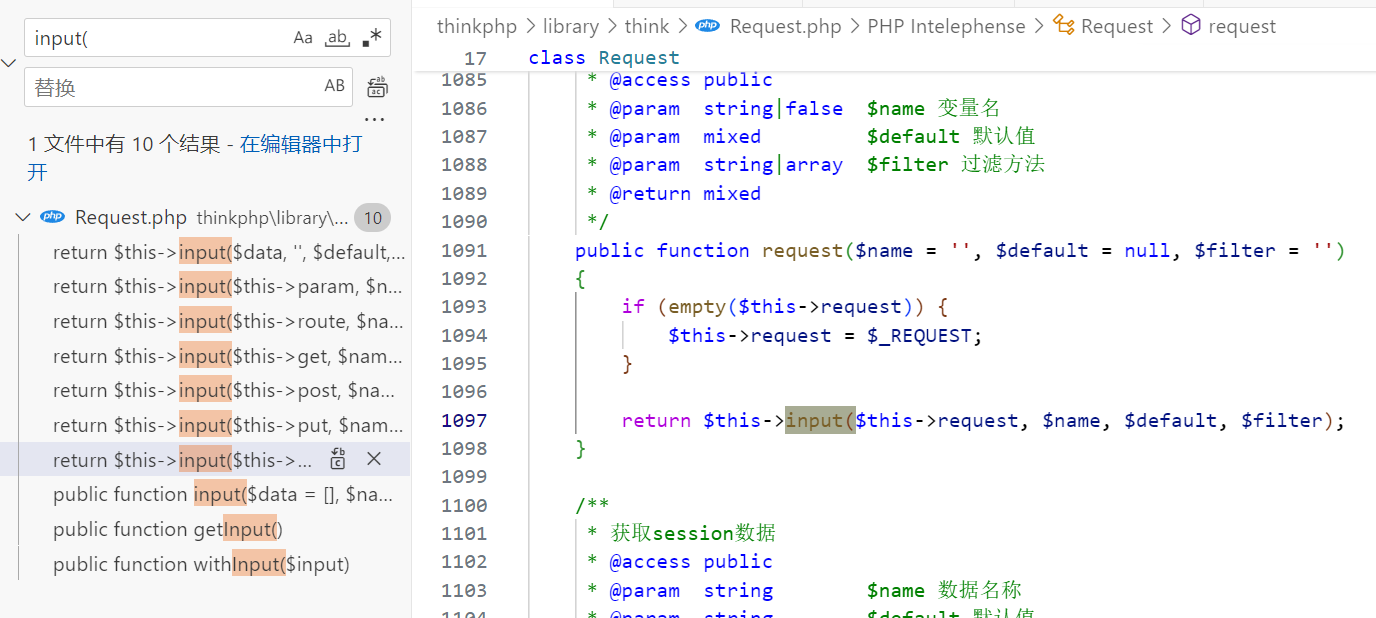Viewport: 1376px width, 618px height.
Task: Toggle search details with ellipsis button
Action: click(x=374, y=119)
